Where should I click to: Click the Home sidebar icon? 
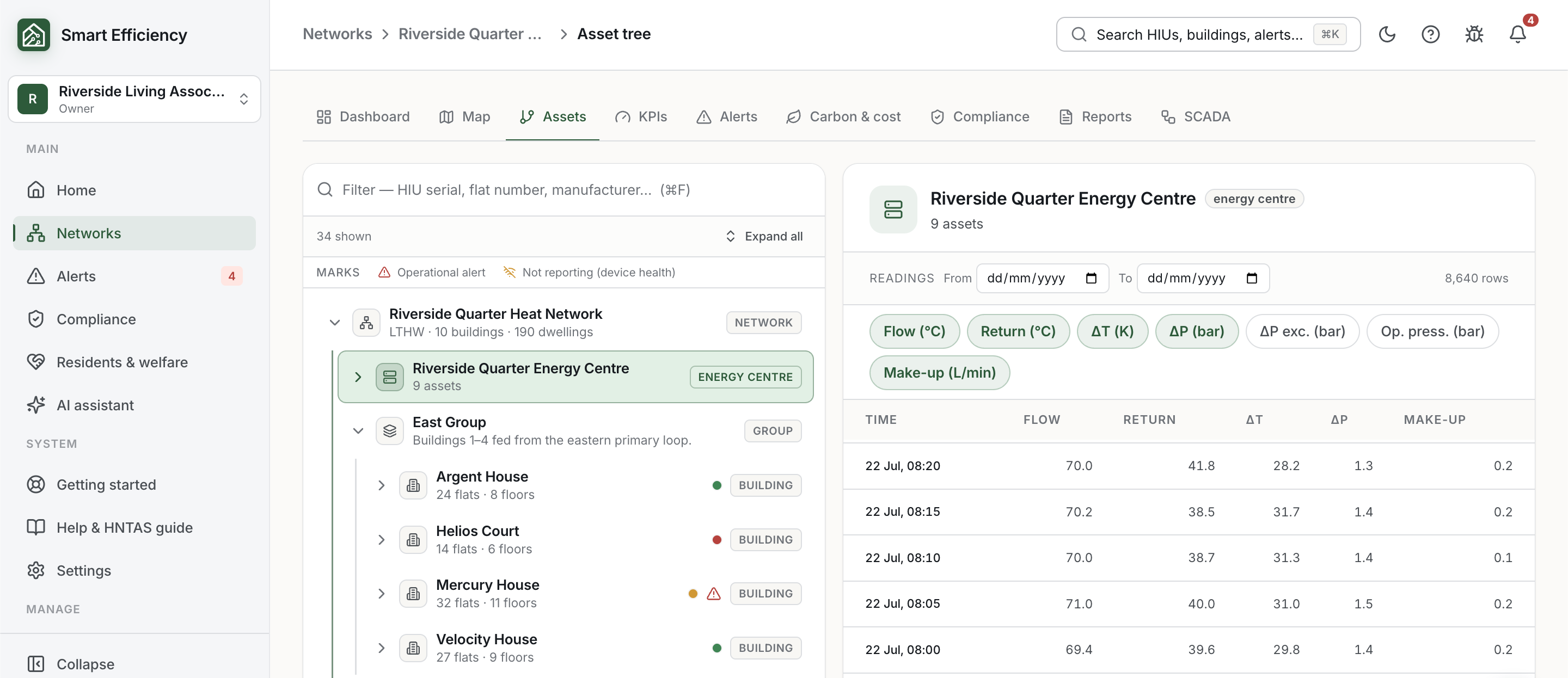[36, 190]
